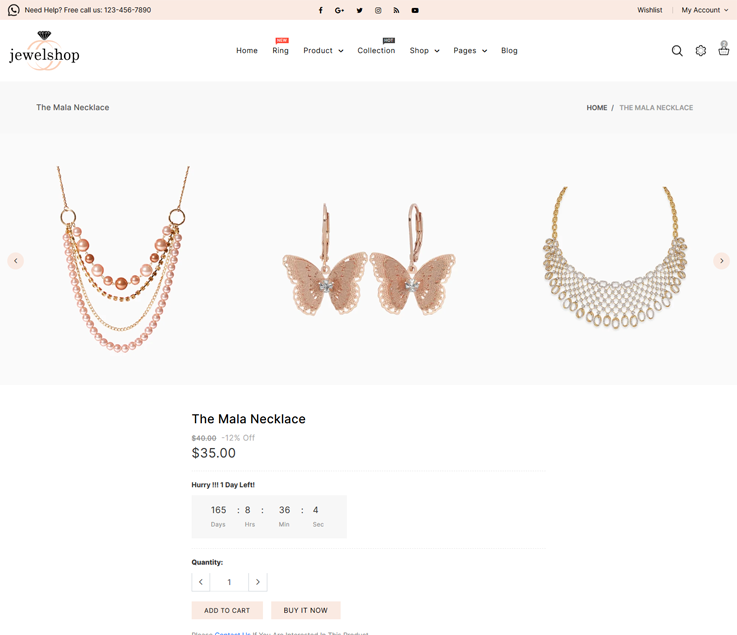Image resolution: width=737 pixels, height=635 pixels.
Task: Expand the Shop menu dropdown
Action: click(x=424, y=51)
